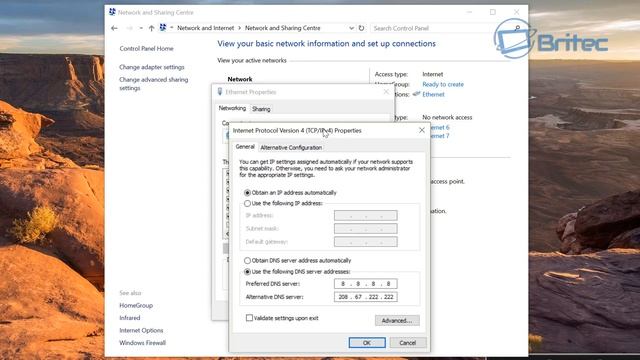
Task: Close the Ethernet Properties window
Action: point(386,92)
